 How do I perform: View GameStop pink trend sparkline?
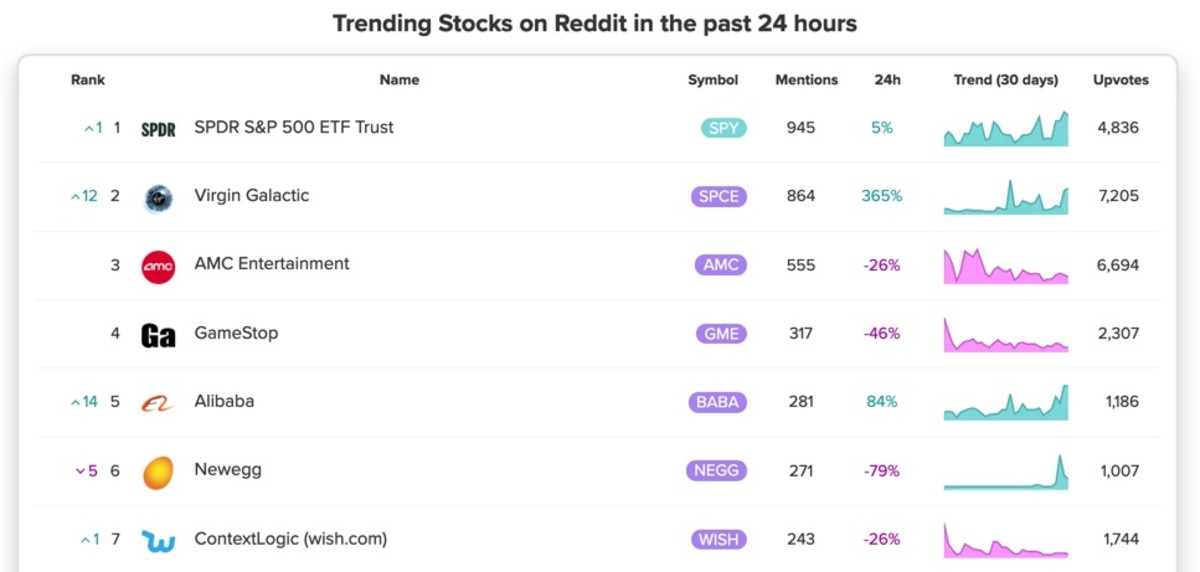1006,334
